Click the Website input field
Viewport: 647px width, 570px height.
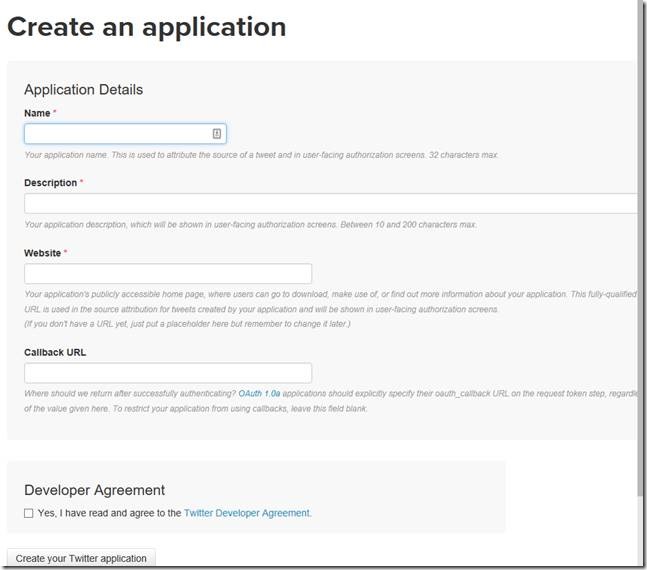[x=168, y=274]
